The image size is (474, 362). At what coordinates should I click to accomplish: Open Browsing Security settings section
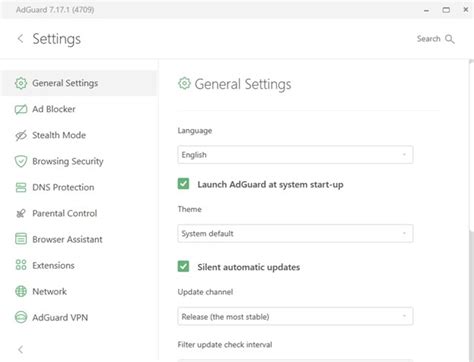click(79, 161)
